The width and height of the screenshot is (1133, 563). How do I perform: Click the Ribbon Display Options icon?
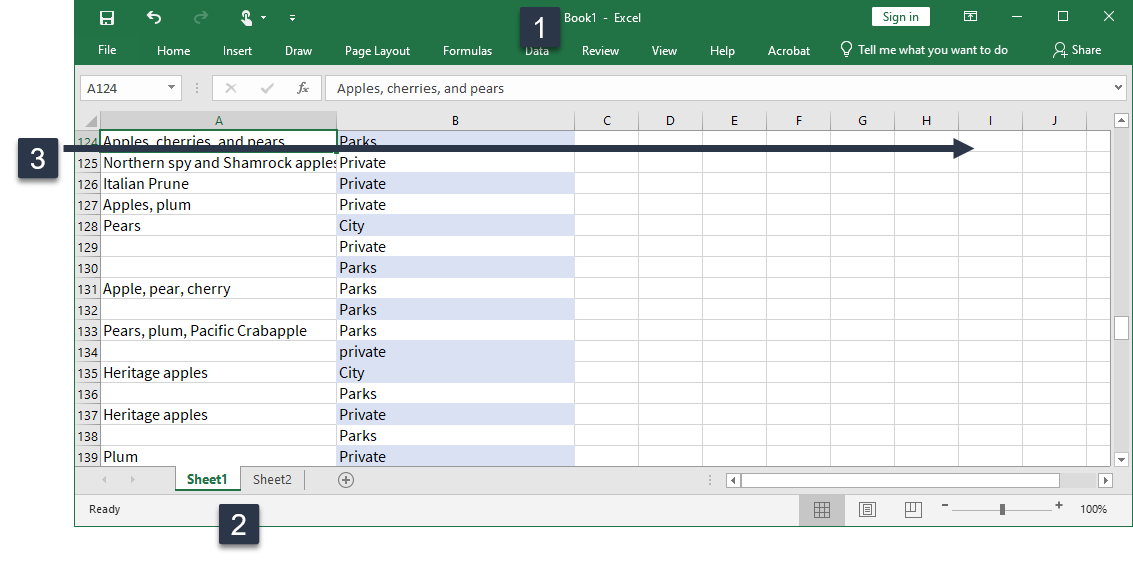click(x=970, y=17)
